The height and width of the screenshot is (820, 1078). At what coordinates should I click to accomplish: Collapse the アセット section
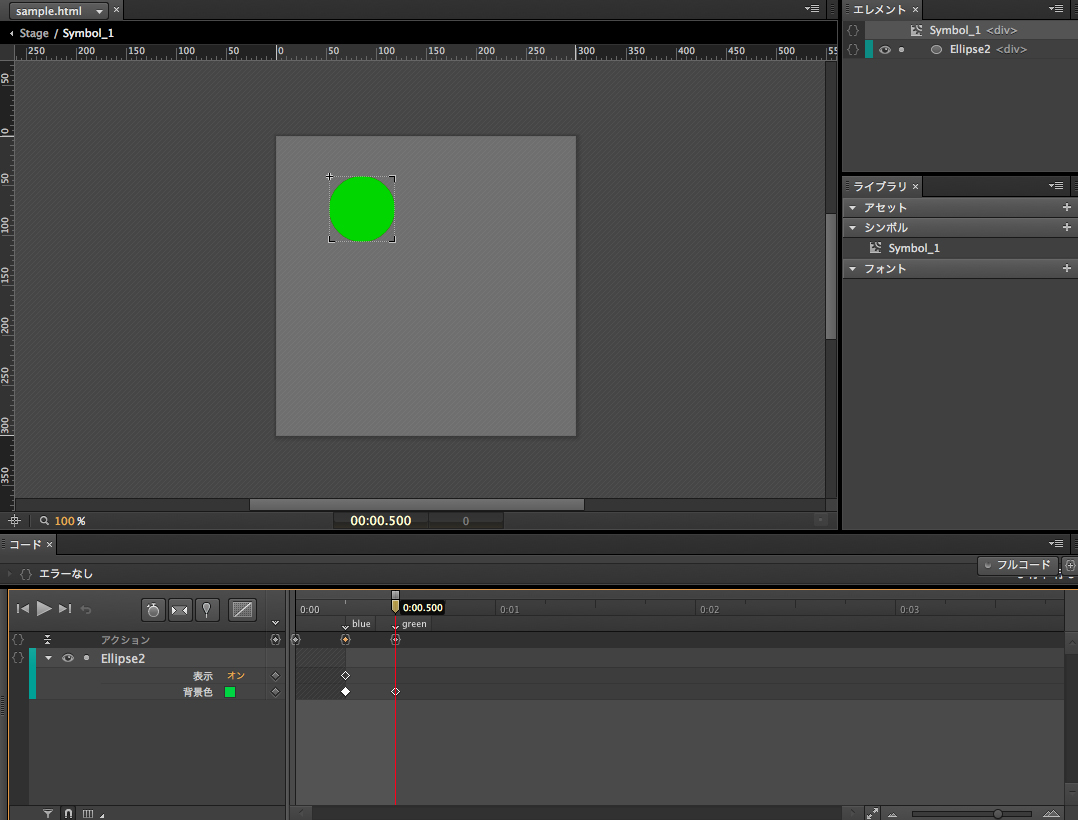pyautogui.click(x=852, y=208)
